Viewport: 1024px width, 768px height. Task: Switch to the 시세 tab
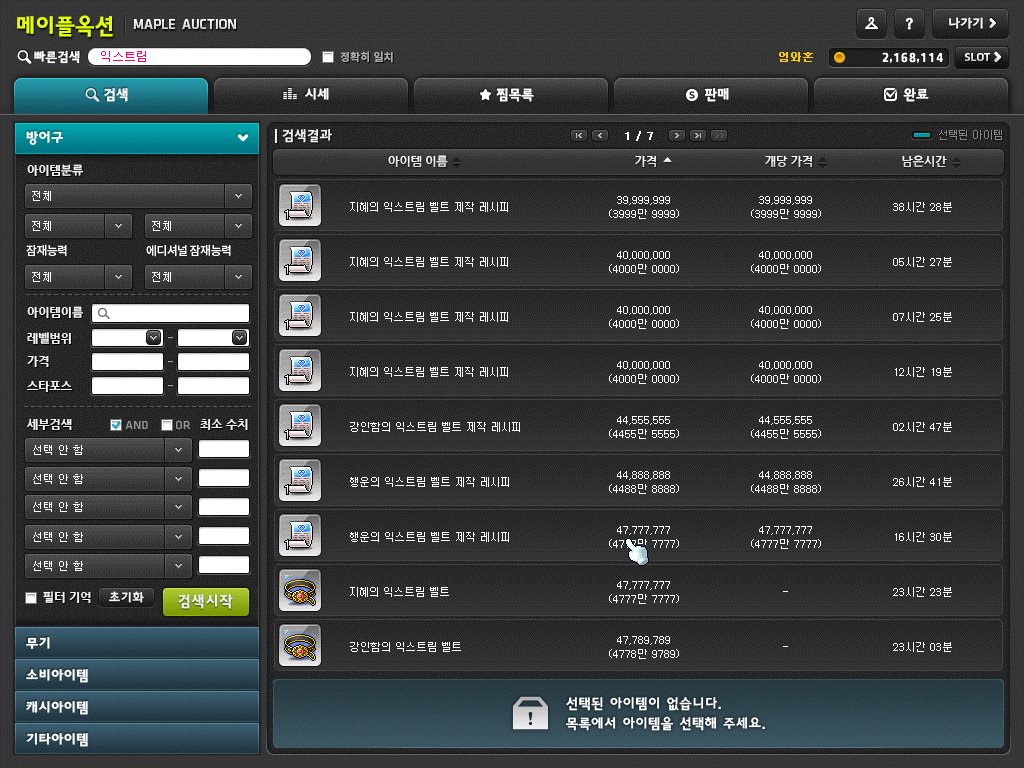pos(311,95)
